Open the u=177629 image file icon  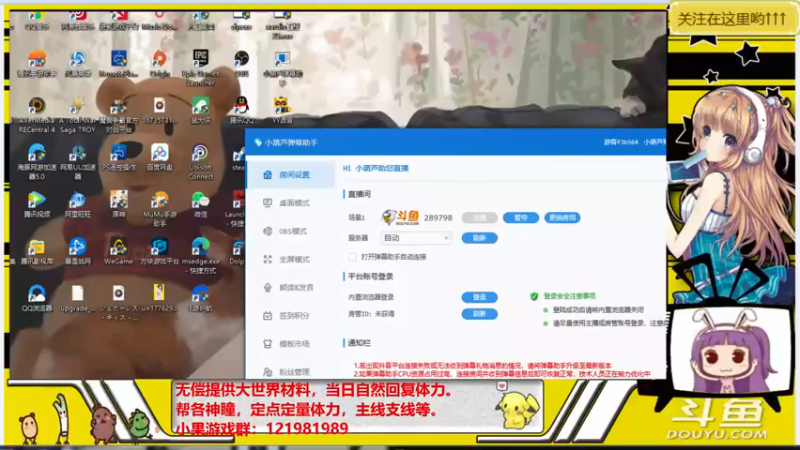(159, 298)
